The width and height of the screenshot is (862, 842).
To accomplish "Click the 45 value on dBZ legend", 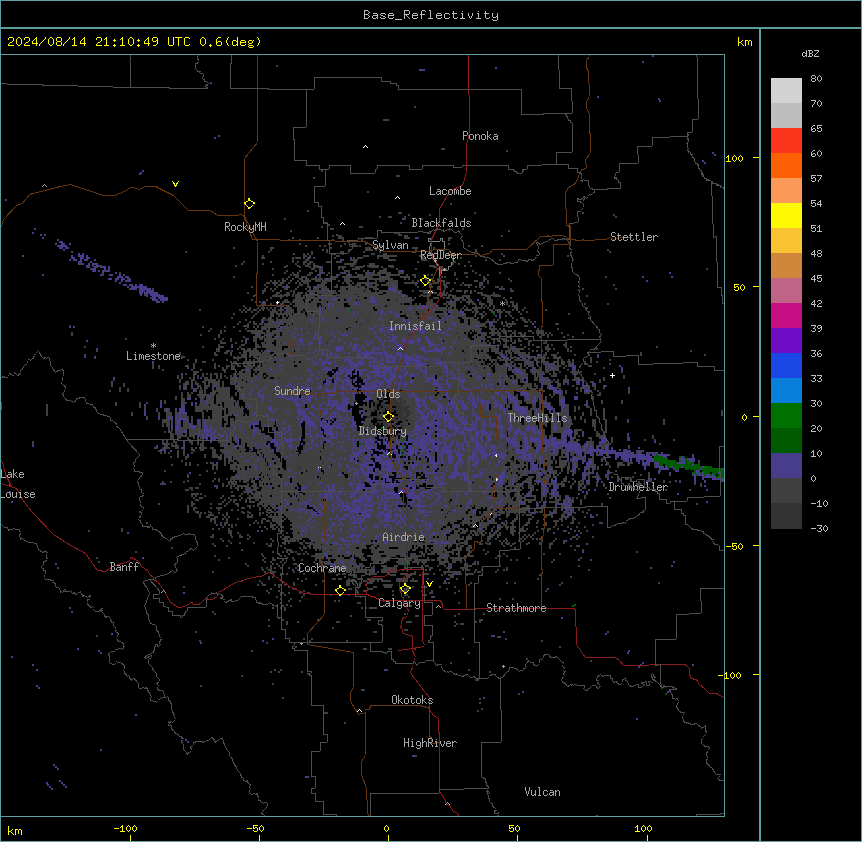I will [x=816, y=279].
